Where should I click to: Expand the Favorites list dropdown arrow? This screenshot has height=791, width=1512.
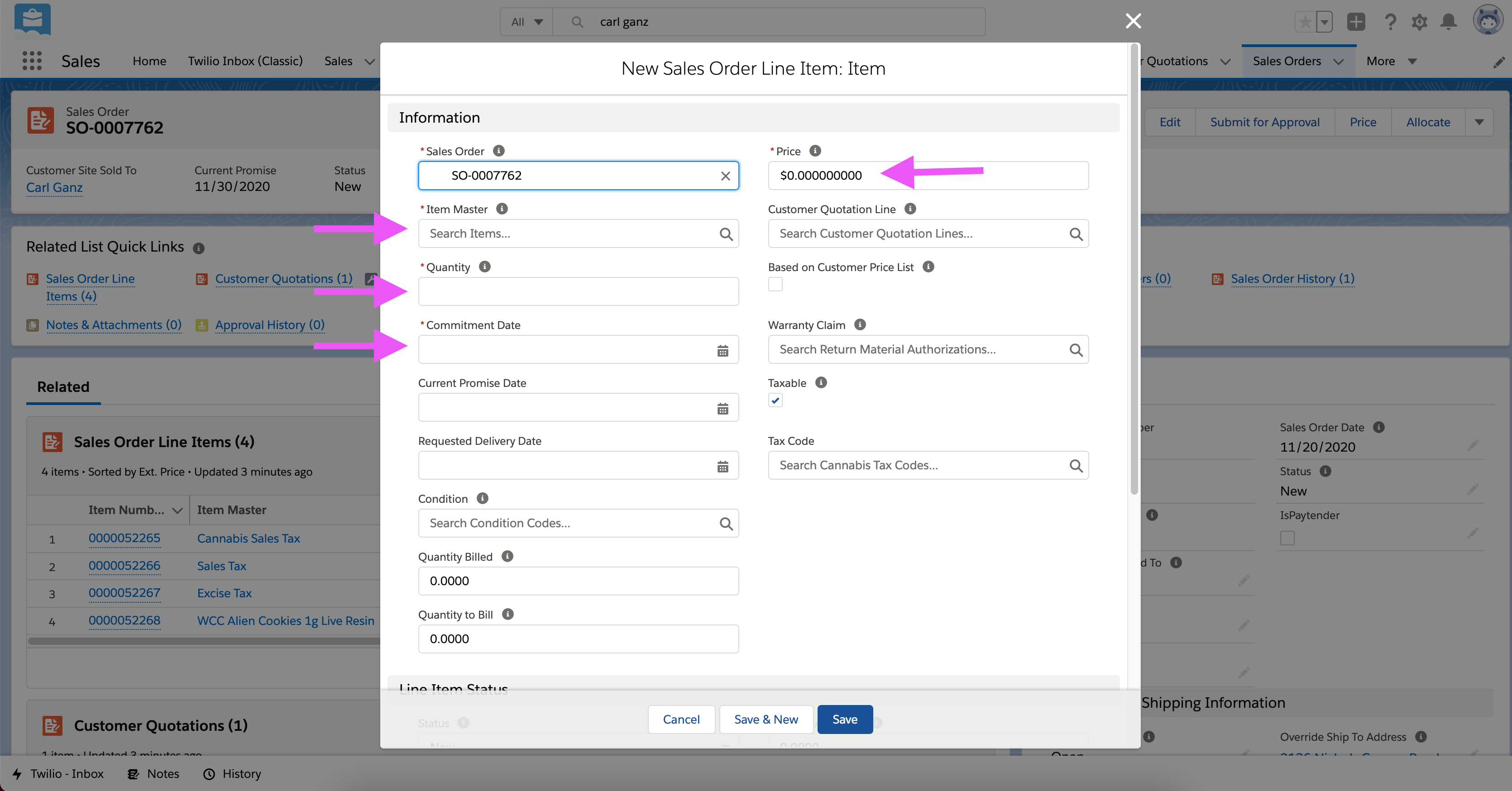click(1325, 22)
